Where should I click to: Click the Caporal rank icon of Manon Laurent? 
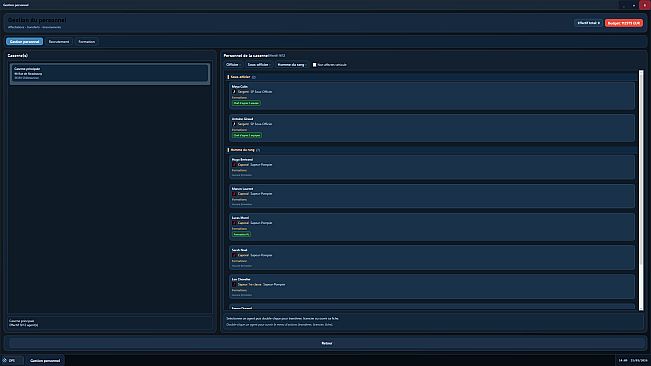point(234,194)
